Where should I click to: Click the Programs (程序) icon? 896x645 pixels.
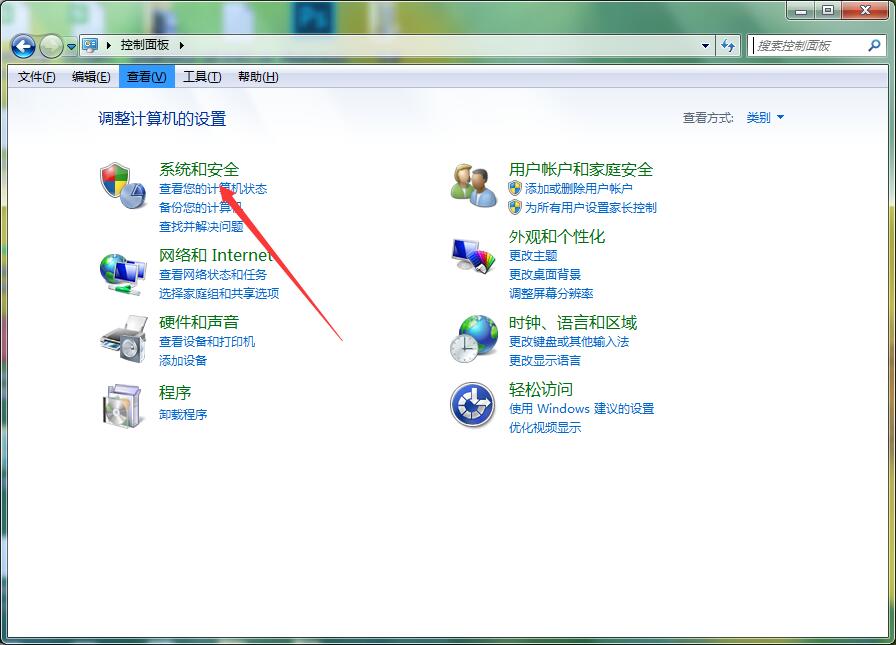122,405
